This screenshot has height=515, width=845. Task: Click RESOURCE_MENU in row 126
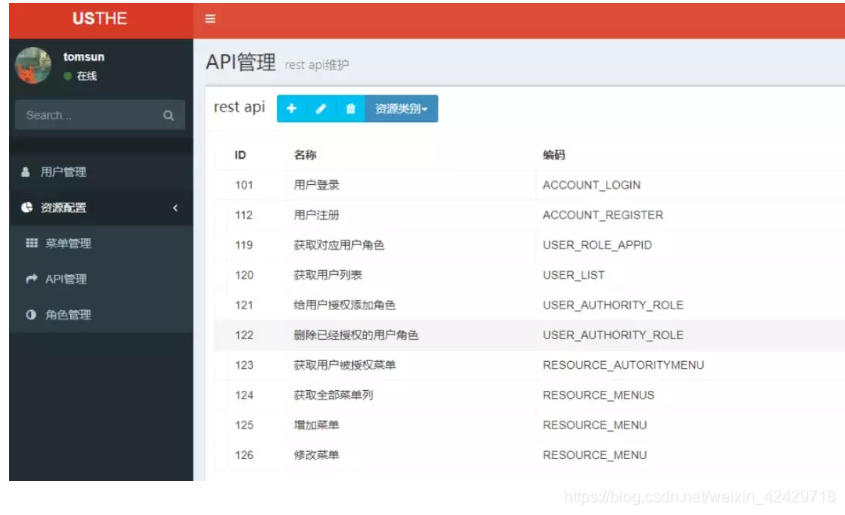pos(595,455)
